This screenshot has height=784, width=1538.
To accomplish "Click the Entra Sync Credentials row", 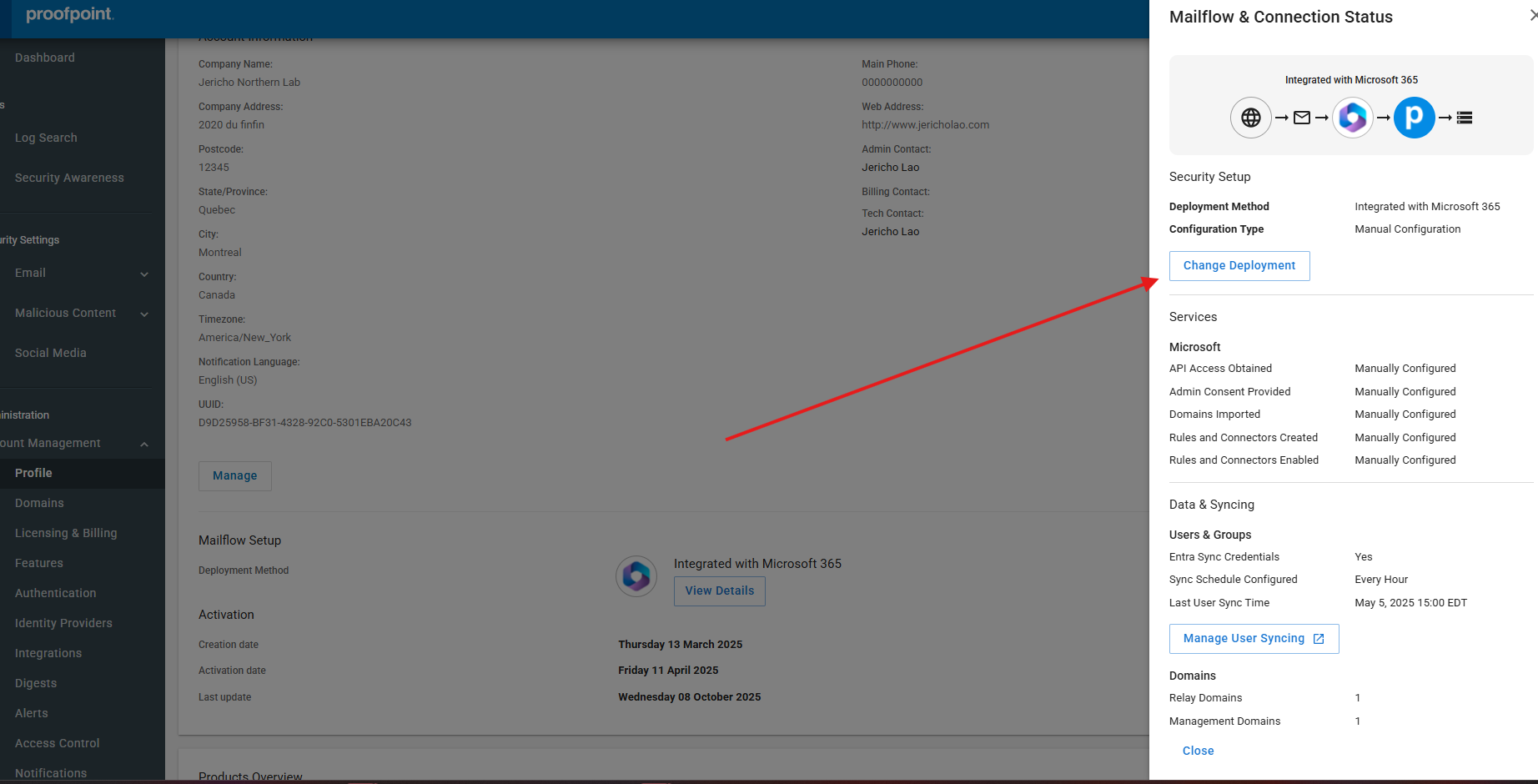I will point(1271,557).
